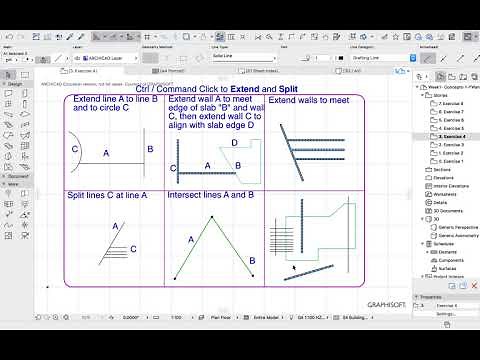Open the Entire Model dropdown in the bottom bar
This screenshot has width=480, height=360.
pyautogui.click(x=266, y=317)
